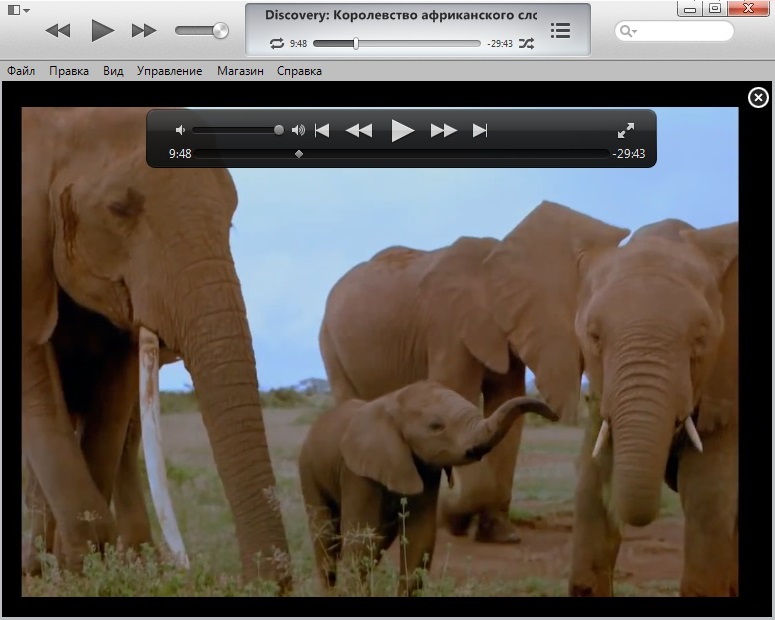Set max volume with the loud speaker icon
Screen dimensions: 775x620
[x=298, y=130]
